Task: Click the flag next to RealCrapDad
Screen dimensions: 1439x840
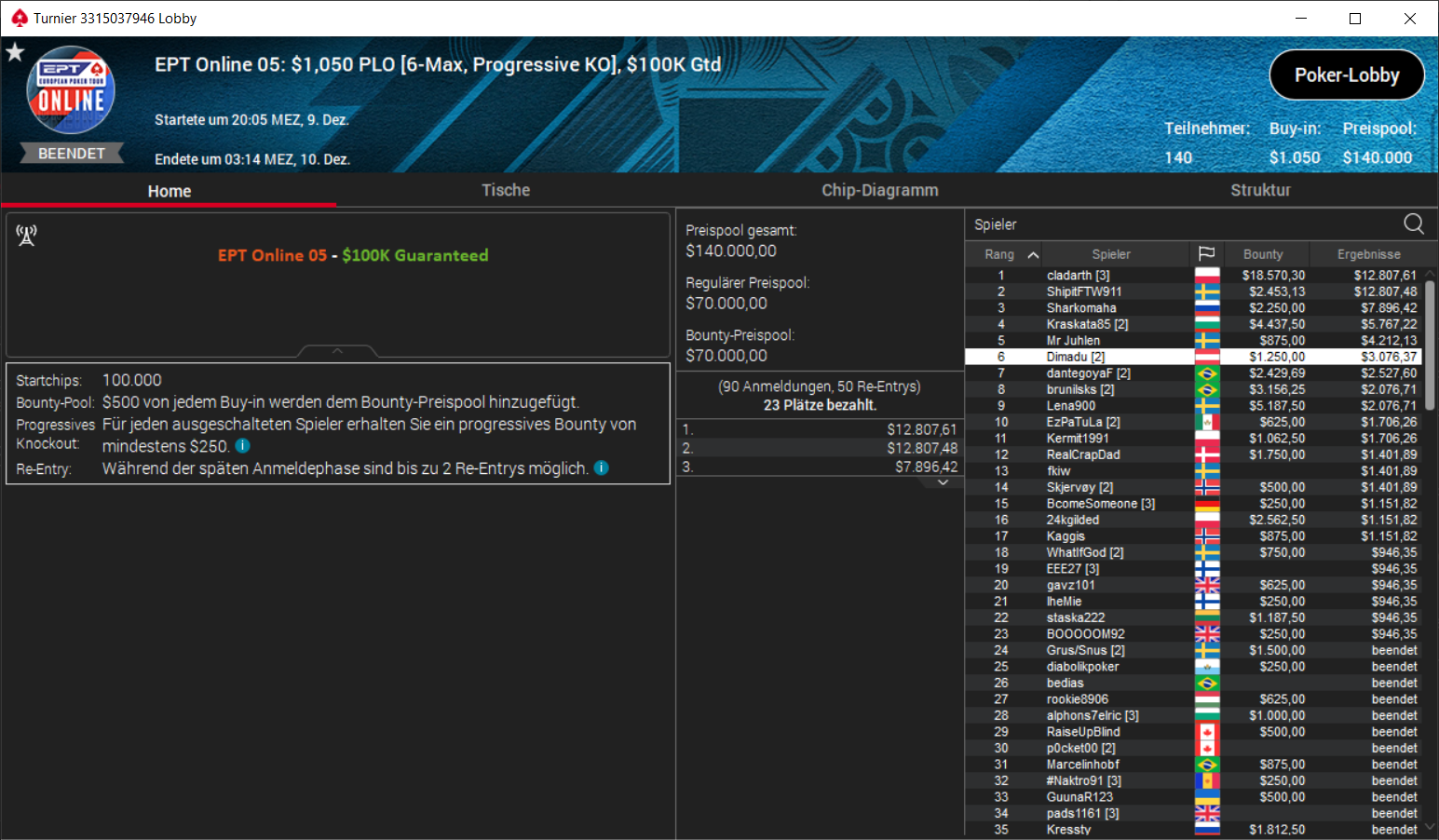Action: coord(1207,454)
